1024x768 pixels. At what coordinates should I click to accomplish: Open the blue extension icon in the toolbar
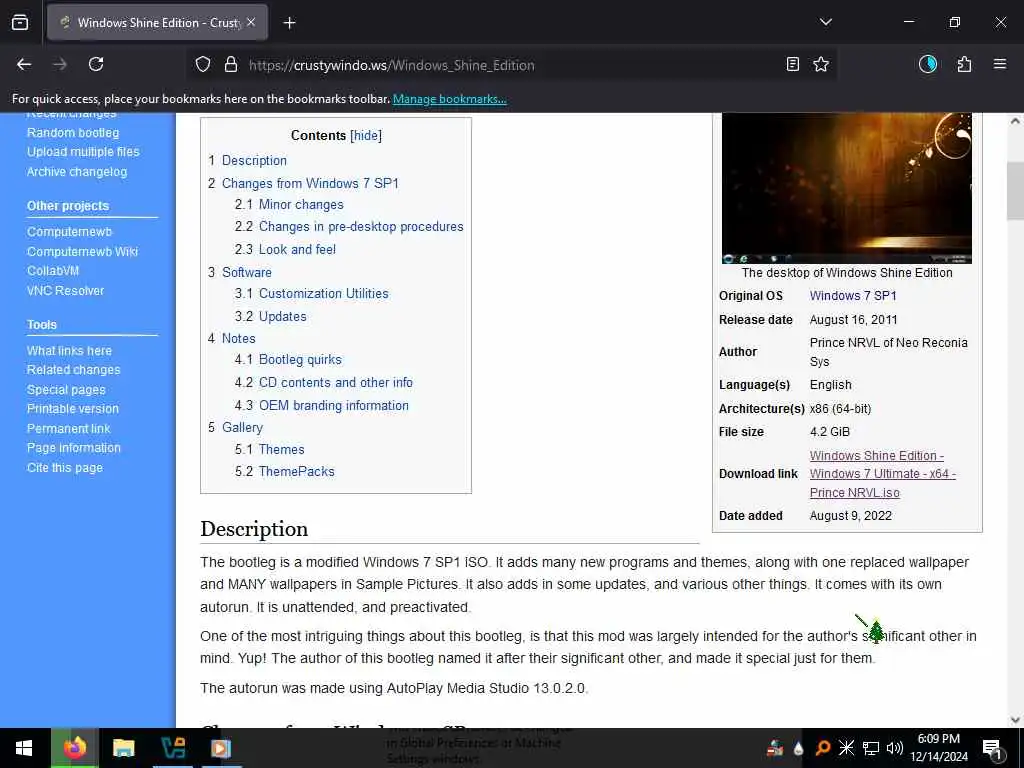click(x=928, y=64)
